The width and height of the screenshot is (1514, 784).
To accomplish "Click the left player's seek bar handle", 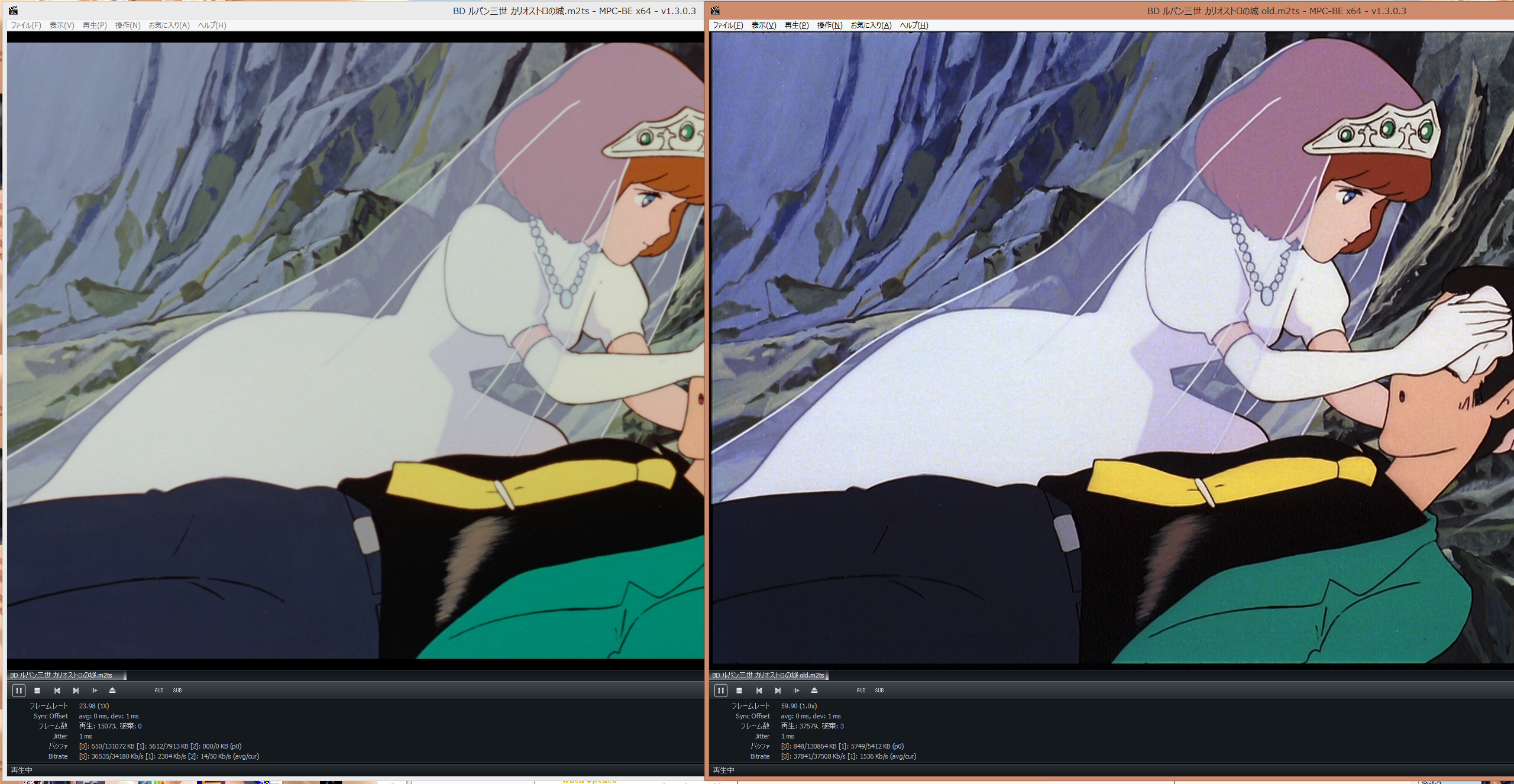I will (124, 675).
